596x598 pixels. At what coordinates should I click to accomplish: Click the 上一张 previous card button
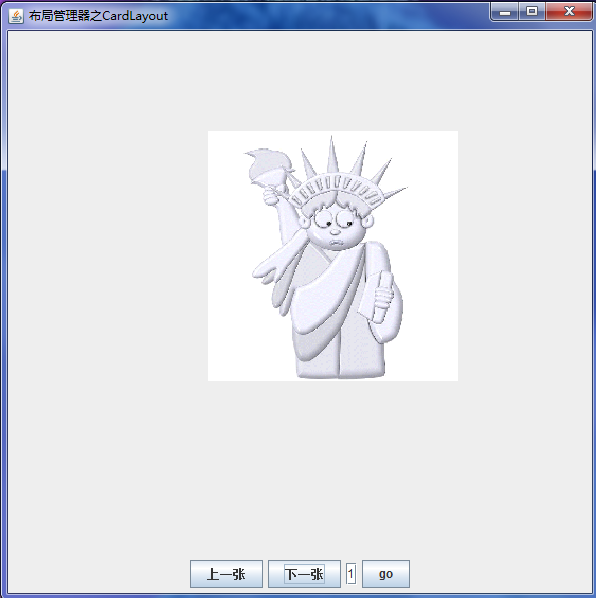pos(226,574)
